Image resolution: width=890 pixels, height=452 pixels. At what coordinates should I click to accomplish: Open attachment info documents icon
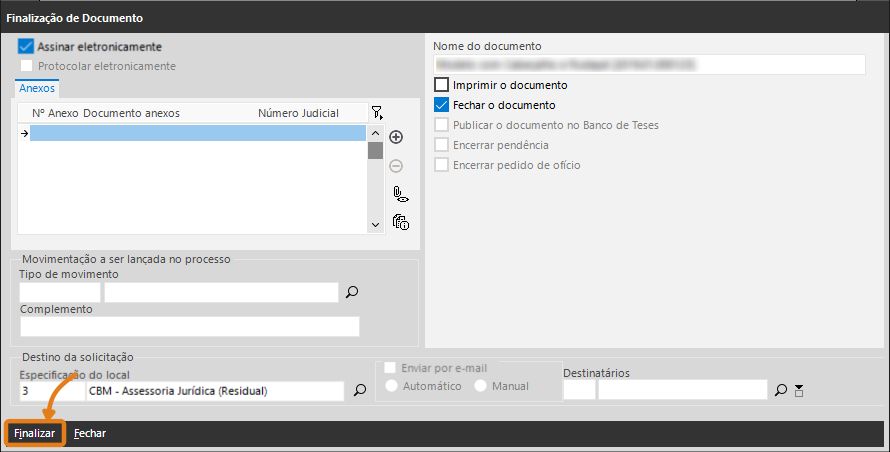pos(401,222)
